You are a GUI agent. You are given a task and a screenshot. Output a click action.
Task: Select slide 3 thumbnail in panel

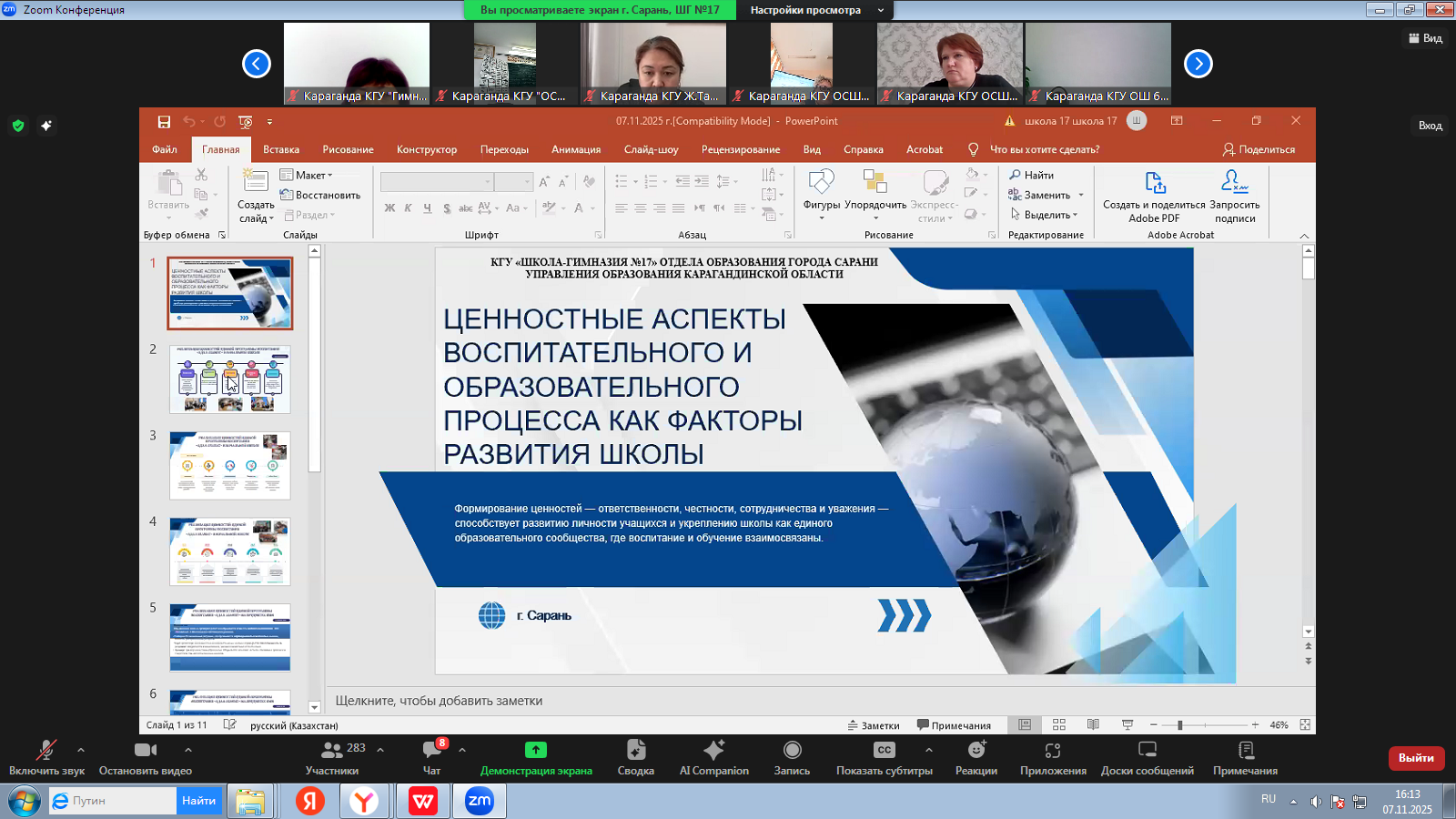pyautogui.click(x=230, y=465)
